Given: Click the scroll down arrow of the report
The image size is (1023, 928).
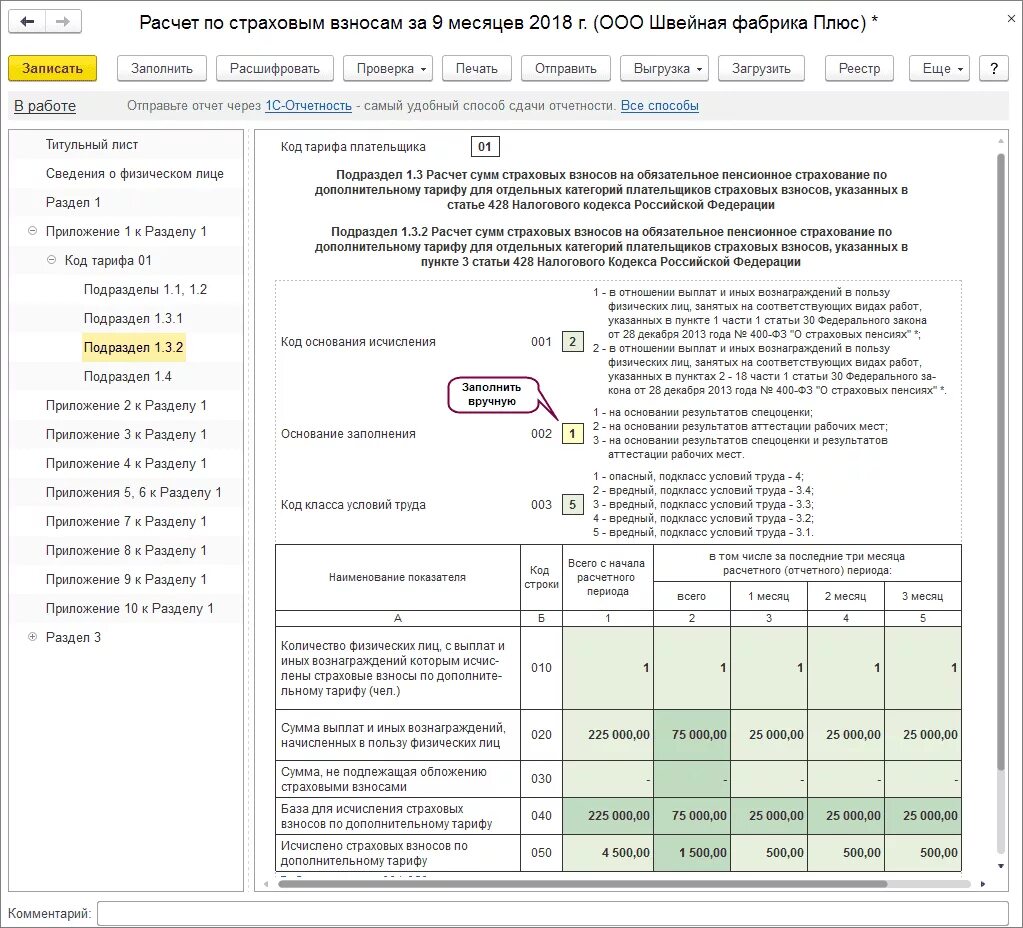Looking at the screenshot, I should point(1001,866).
